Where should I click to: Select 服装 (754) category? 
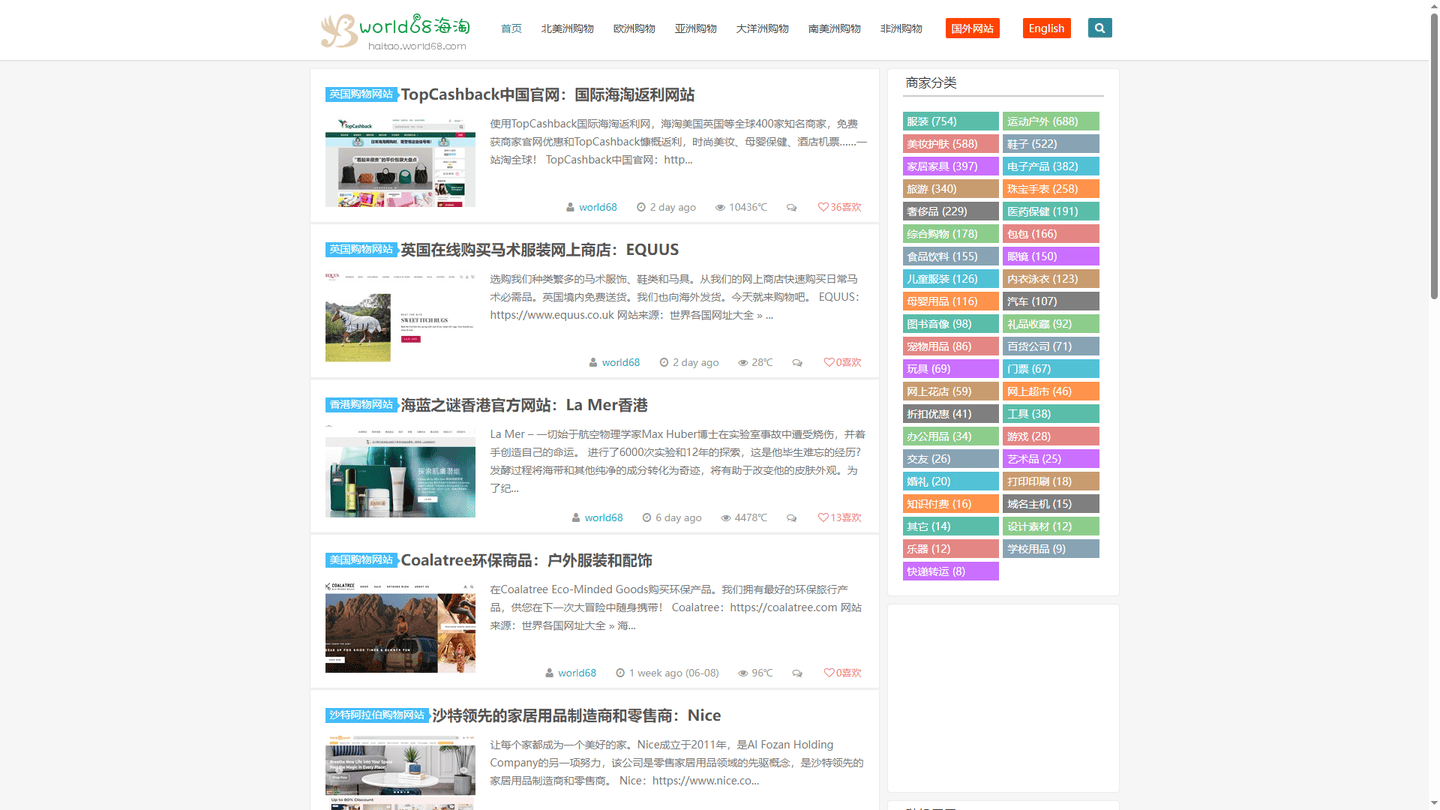(951, 121)
